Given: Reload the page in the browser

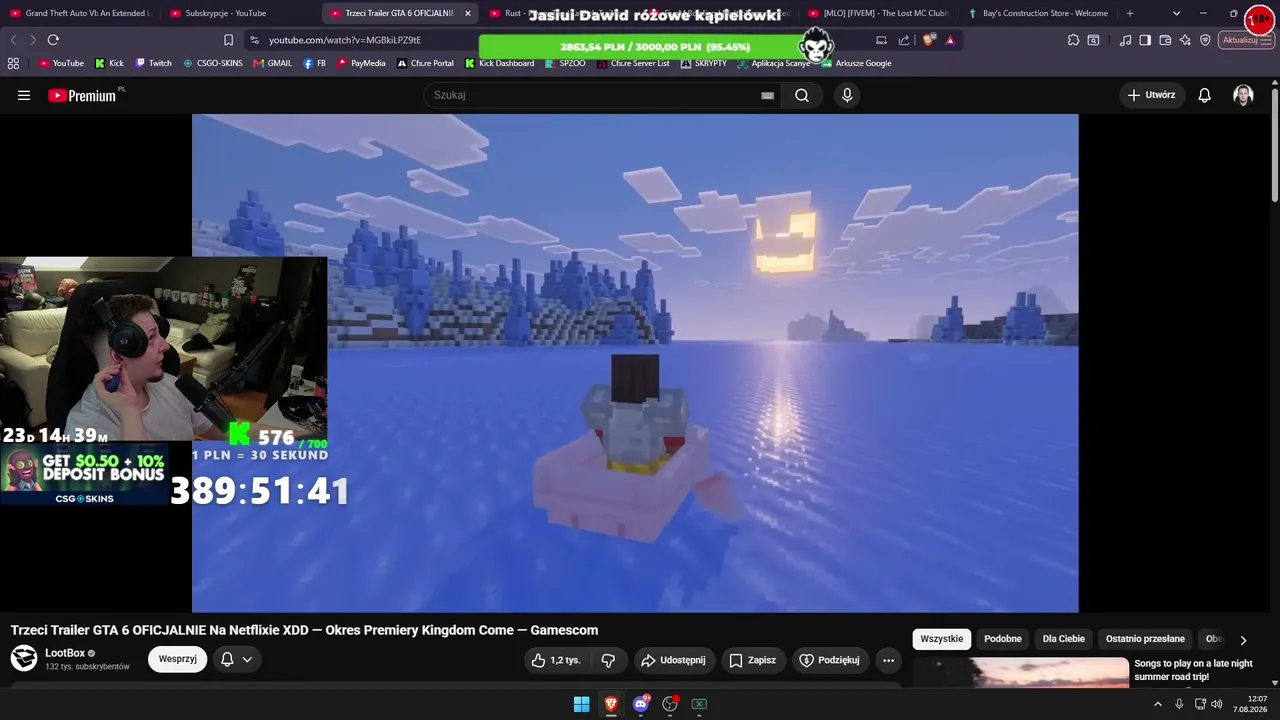Looking at the screenshot, I should (53, 40).
